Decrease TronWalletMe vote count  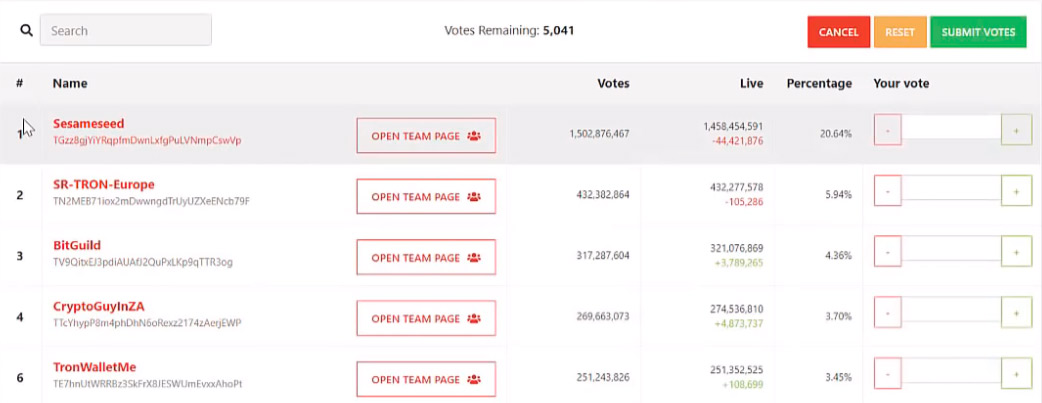tap(888, 374)
